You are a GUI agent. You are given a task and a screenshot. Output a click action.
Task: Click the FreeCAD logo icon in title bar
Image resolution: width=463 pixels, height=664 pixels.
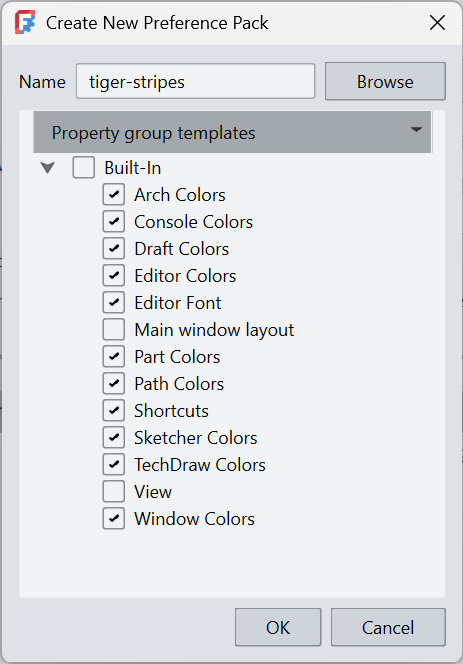click(25, 23)
